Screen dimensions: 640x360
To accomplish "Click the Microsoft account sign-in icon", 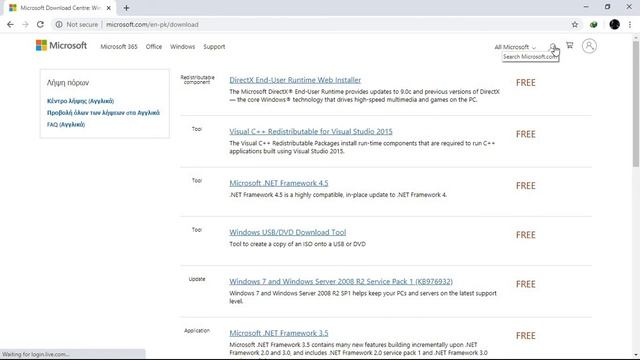I will point(589,46).
